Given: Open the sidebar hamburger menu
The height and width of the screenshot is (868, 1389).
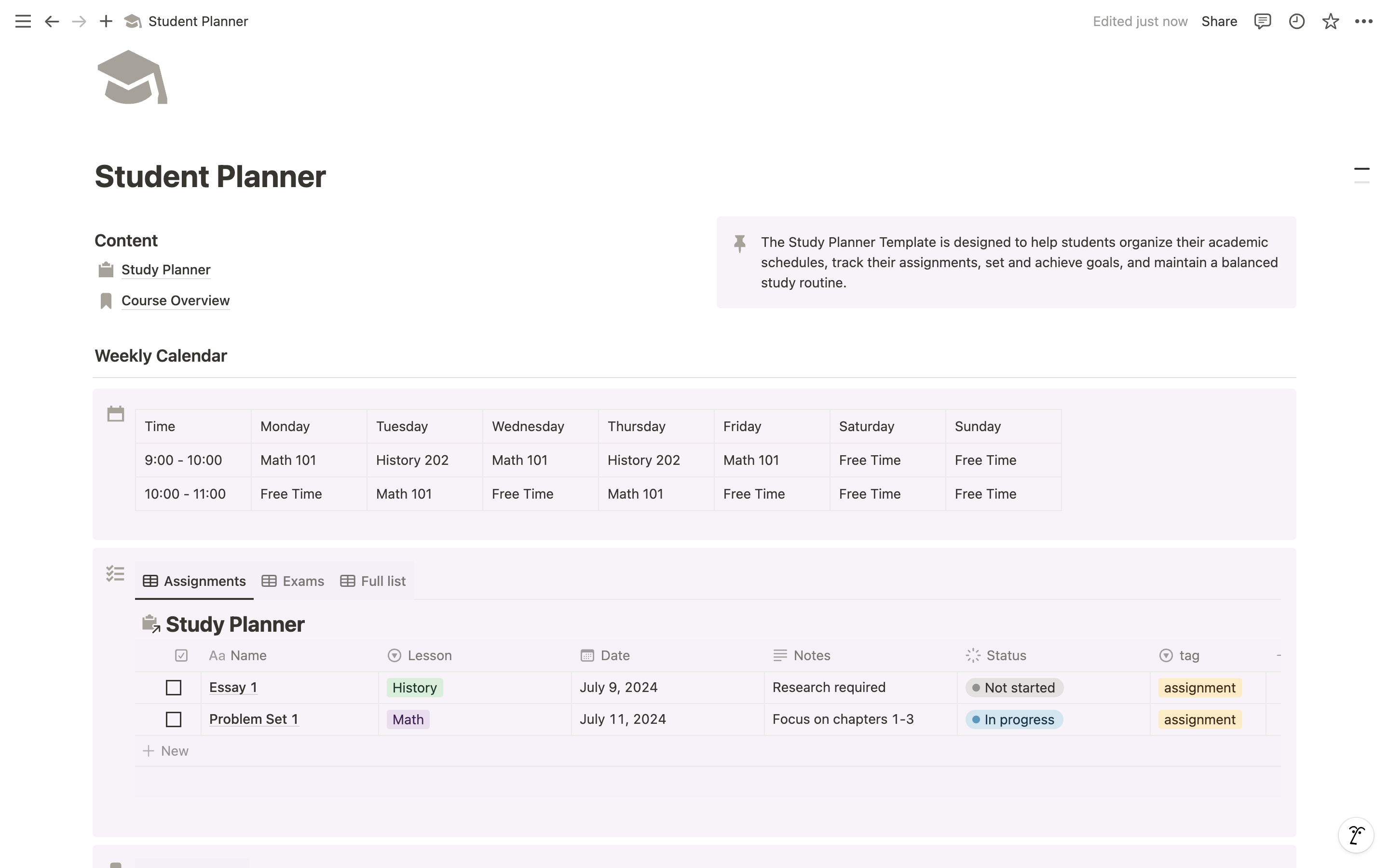Looking at the screenshot, I should pos(23,22).
